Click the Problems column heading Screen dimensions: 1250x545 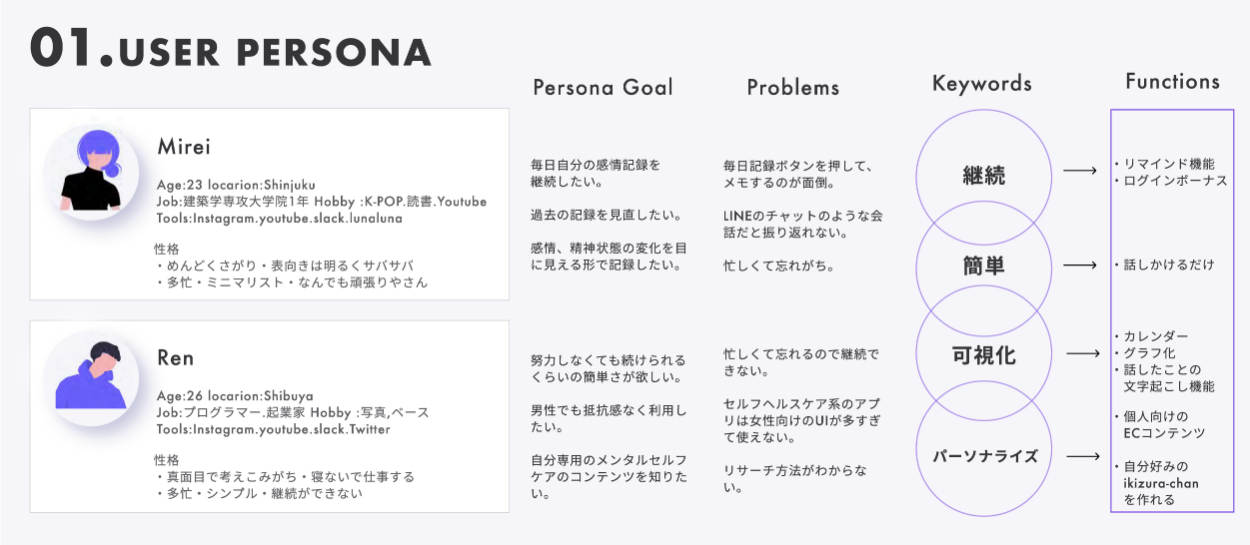(x=793, y=88)
